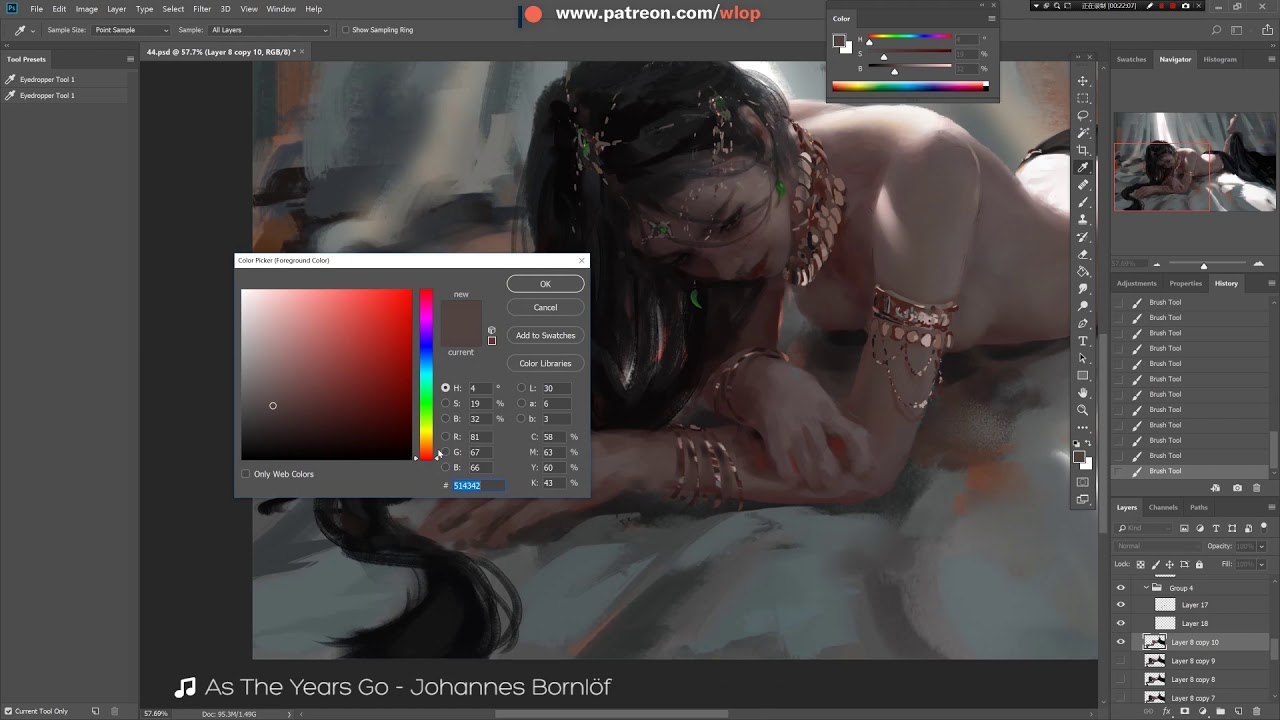This screenshot has height=720, width=1280.
Task: Open the Layers panel options menu
Action: pos(1272,507)
